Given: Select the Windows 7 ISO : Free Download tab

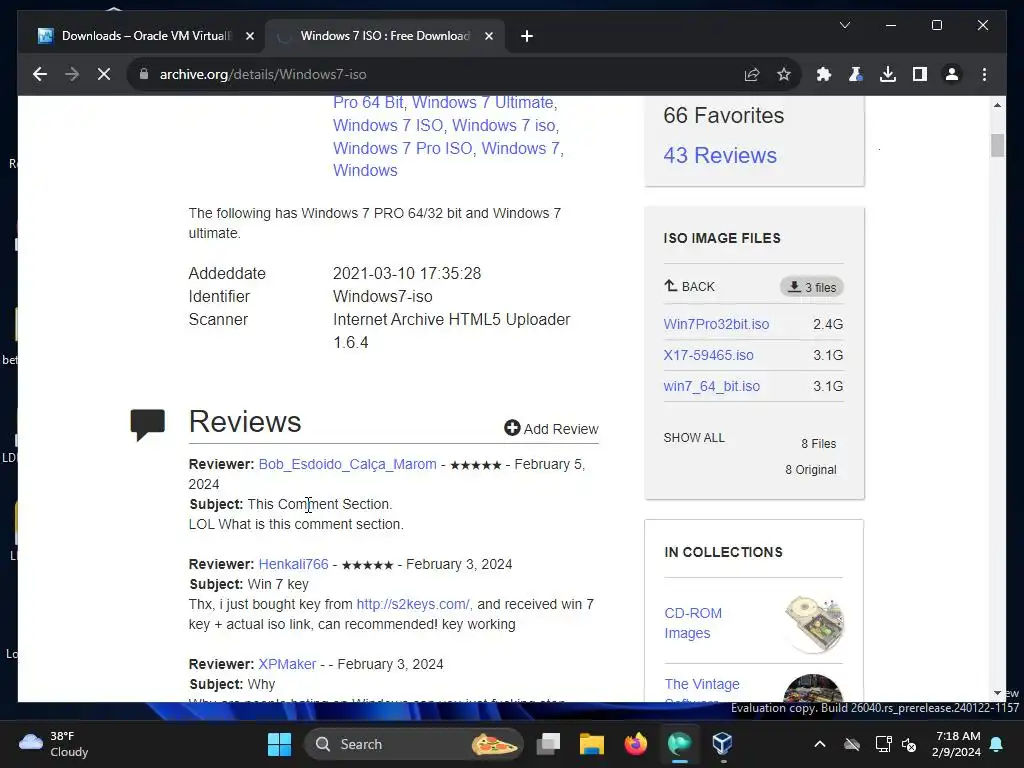Looking at the screenshot, I should (385, 36).
